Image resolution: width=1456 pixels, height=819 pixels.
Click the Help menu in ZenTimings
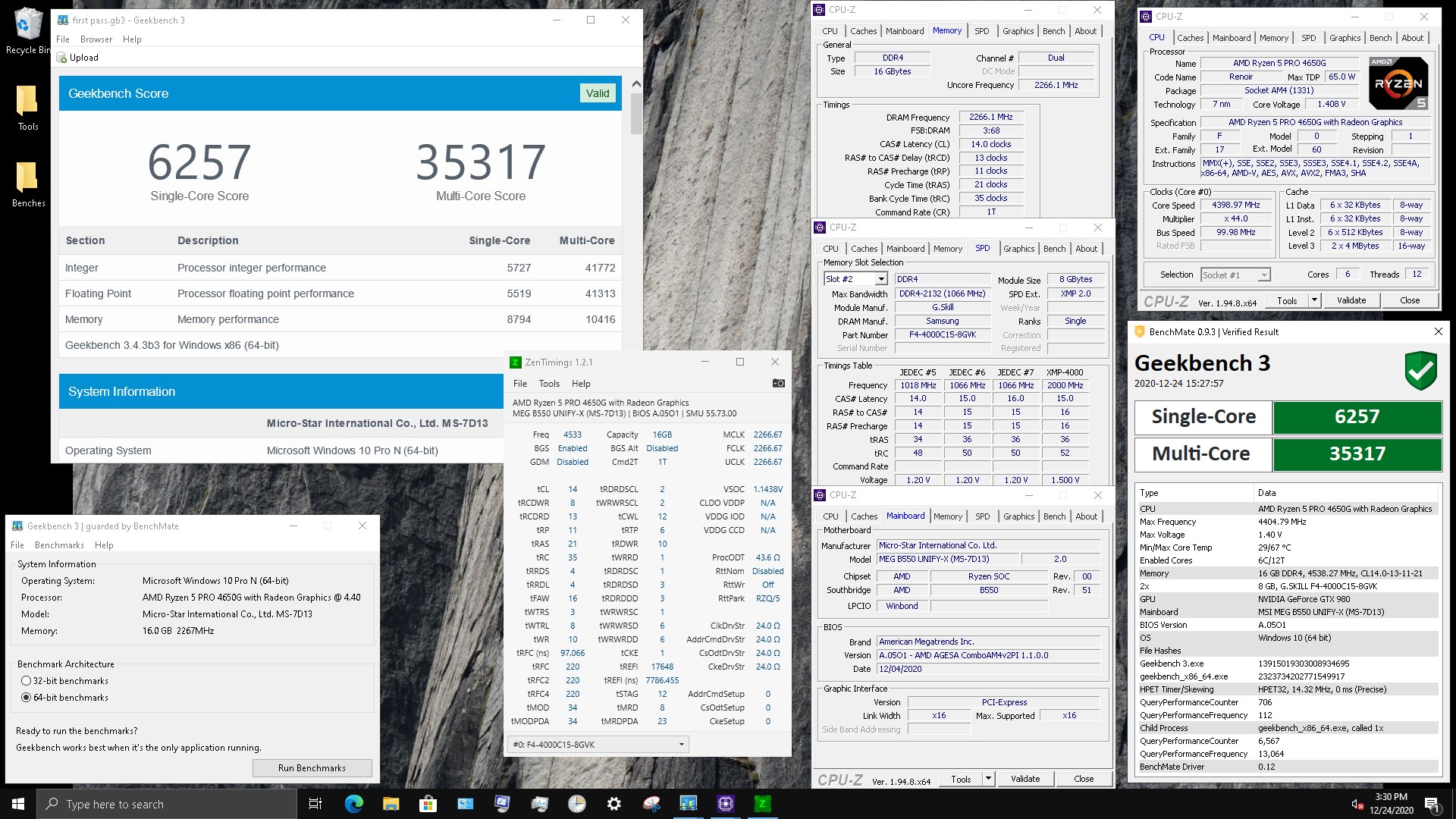581,384
